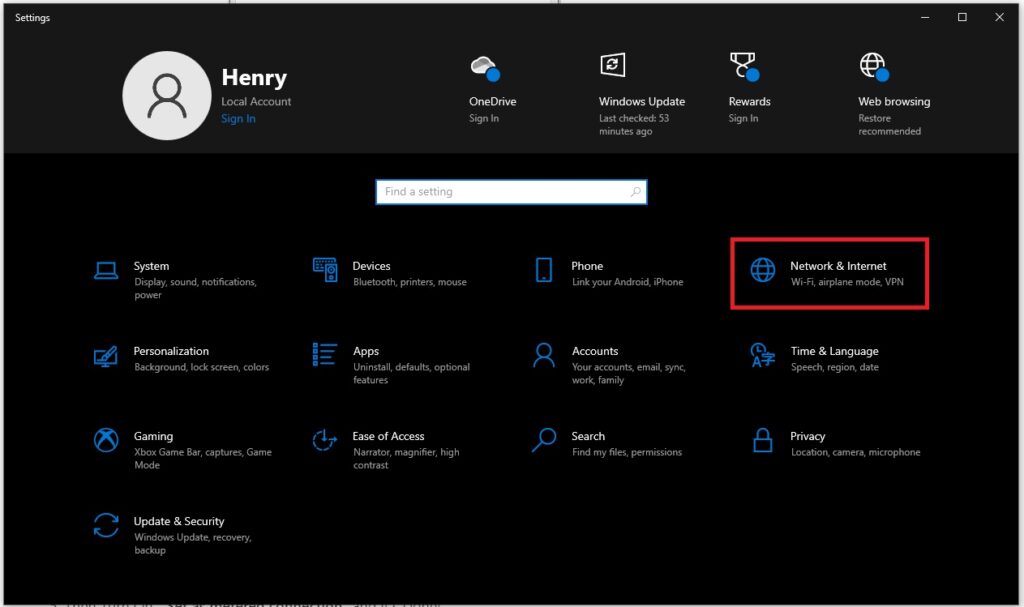Focus the Find a setting search field
1024x607 pixels.
point(511,192)
